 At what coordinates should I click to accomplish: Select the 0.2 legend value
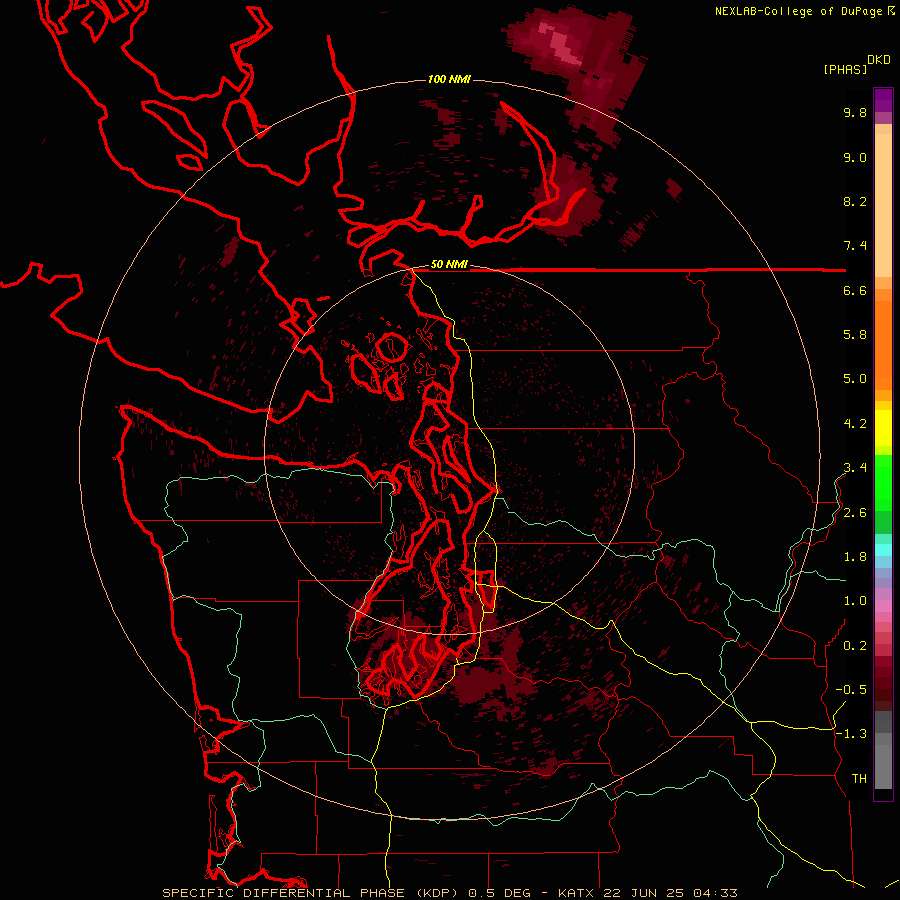(x=855, y=646)
